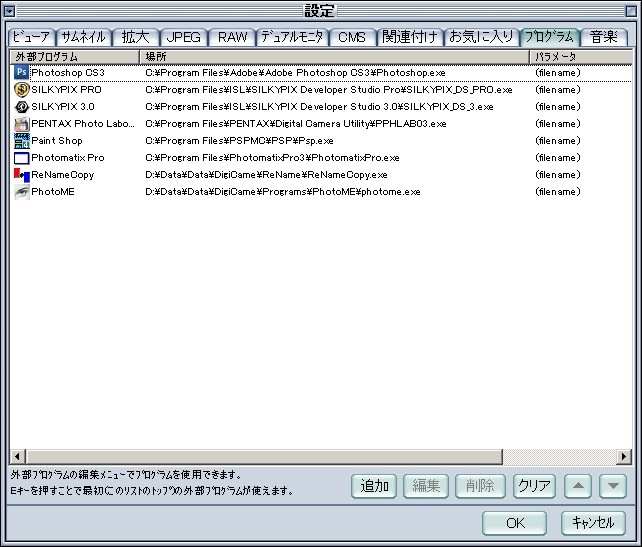The width and height of the screenshot is (642, 547).
Task: Click (filename) parameter in Paint Shop row
Action: click(x=558, y=141)
